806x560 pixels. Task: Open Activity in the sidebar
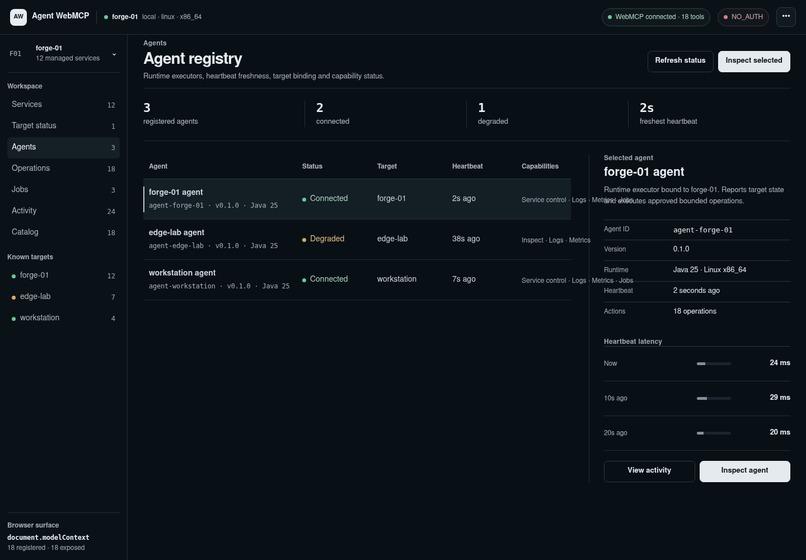[x=63, y=211]
